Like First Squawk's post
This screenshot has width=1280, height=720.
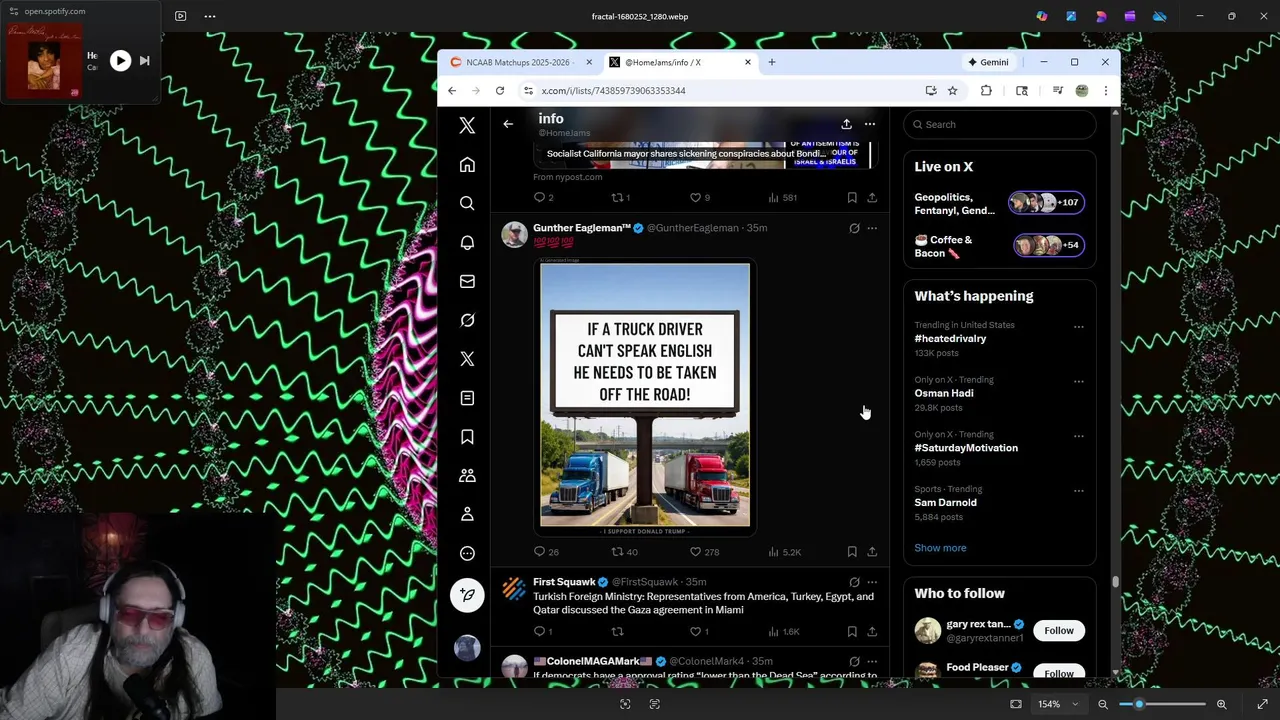pyautogui.click(x=699, y=632)
